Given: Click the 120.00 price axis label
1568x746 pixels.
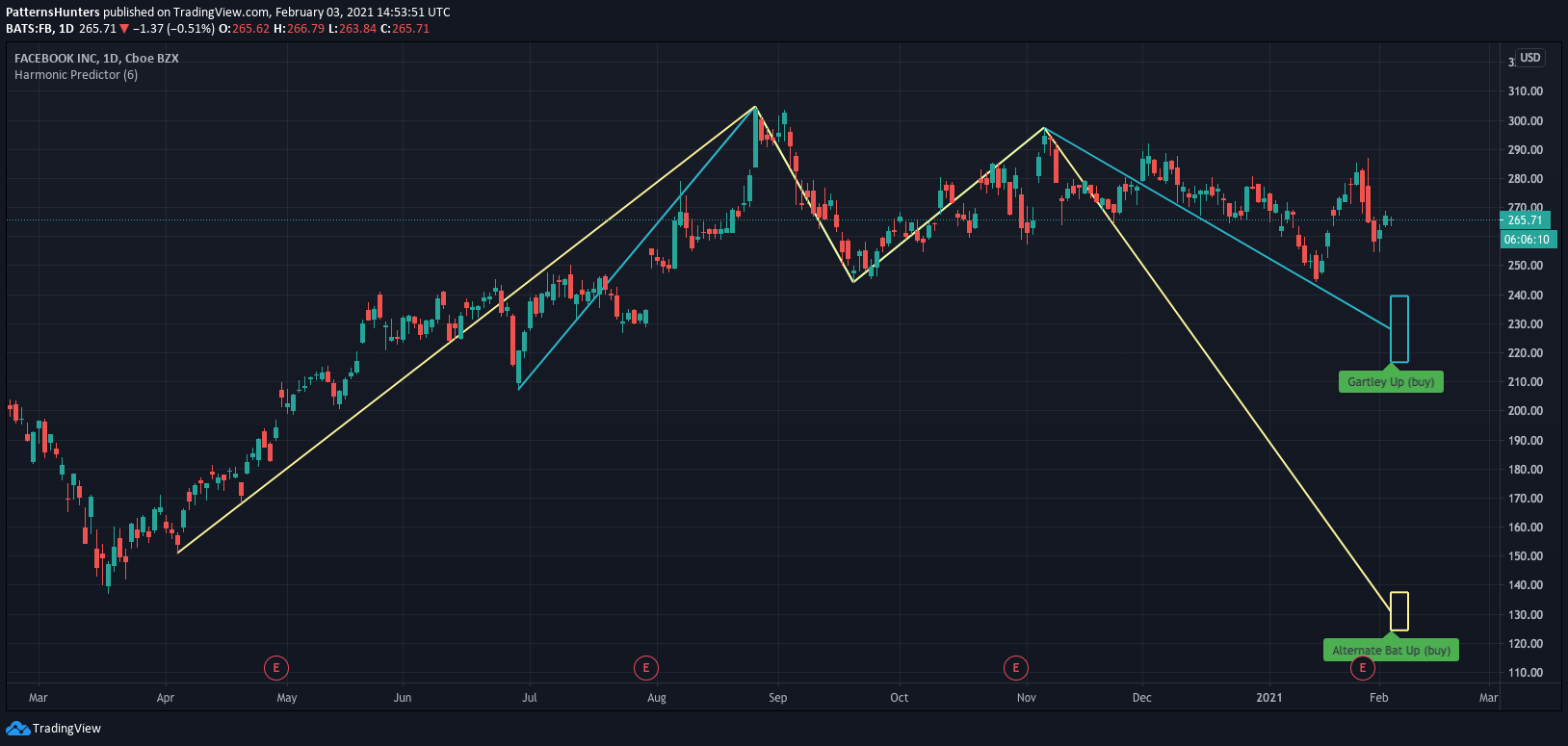Looking at the screenshot, I should click(x=1526, y=643).
